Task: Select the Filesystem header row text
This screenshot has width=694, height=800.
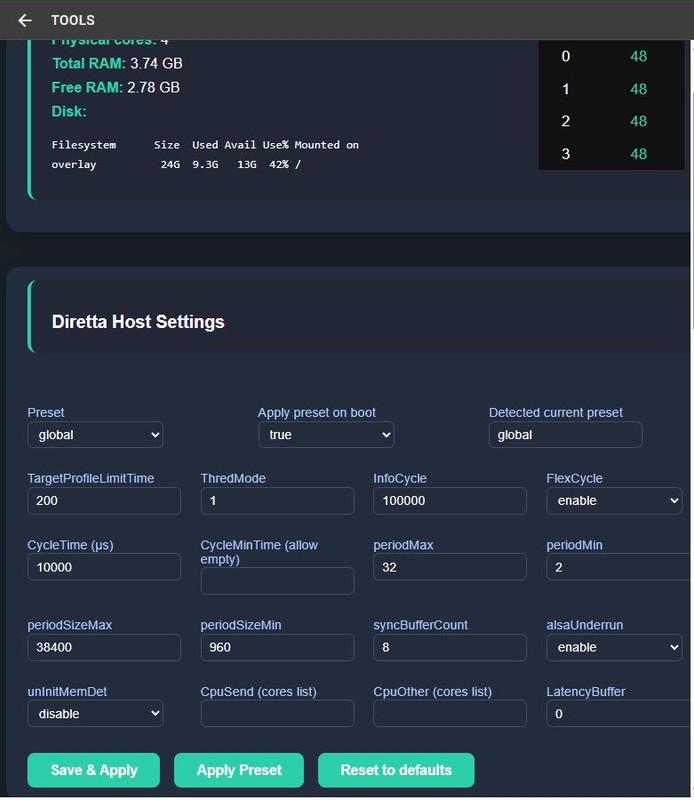Action: pyautogui.click(x=205, y=145)
